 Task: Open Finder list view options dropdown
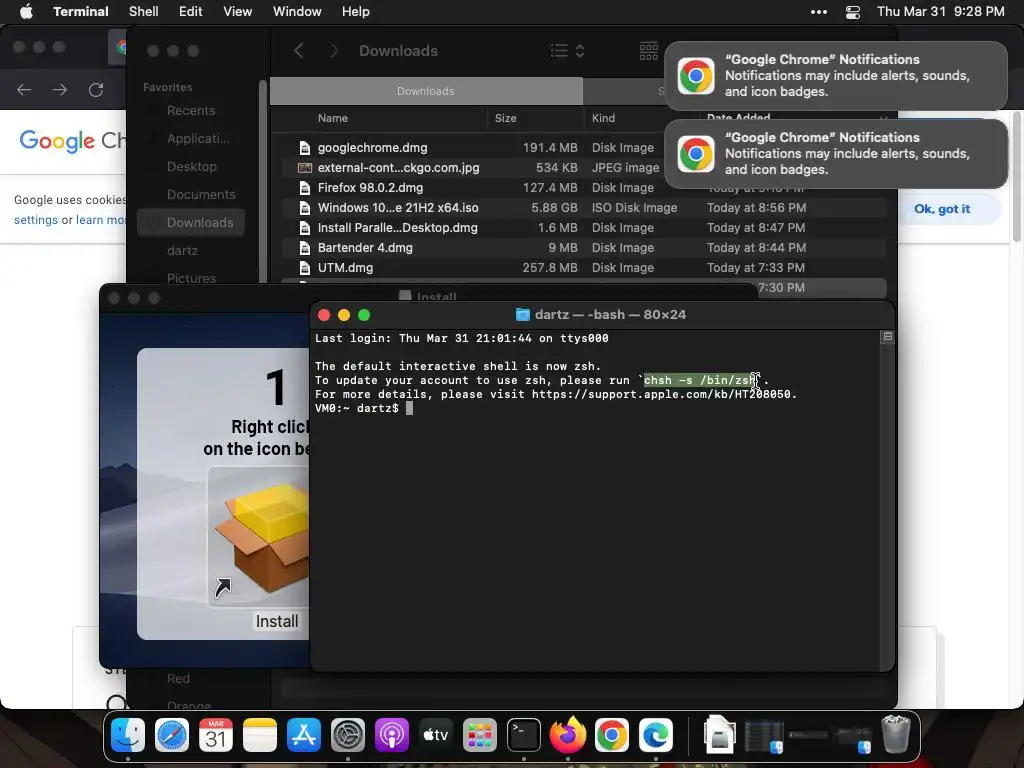click(567, 51)
